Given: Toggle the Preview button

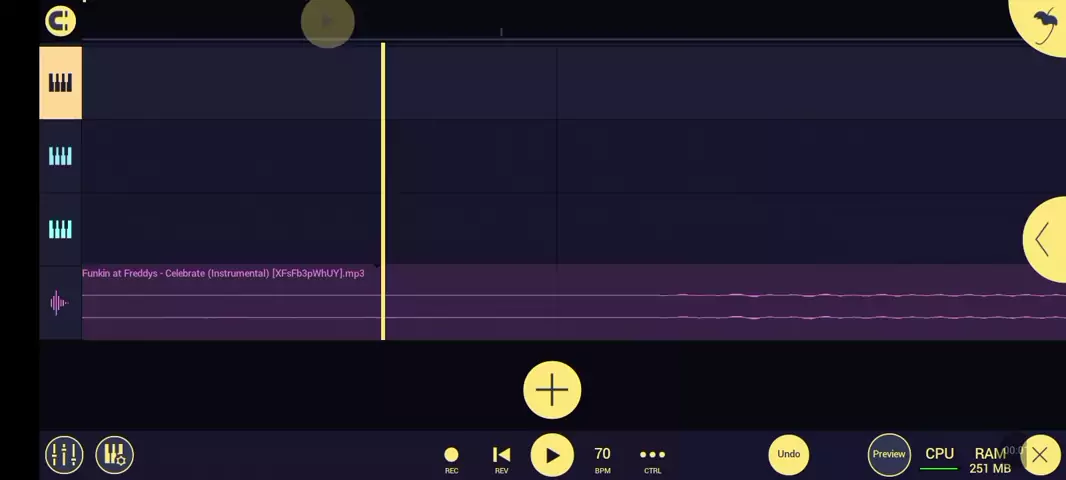Looking at the screenshot, I should pyautogui.click(x=888, y=455).
